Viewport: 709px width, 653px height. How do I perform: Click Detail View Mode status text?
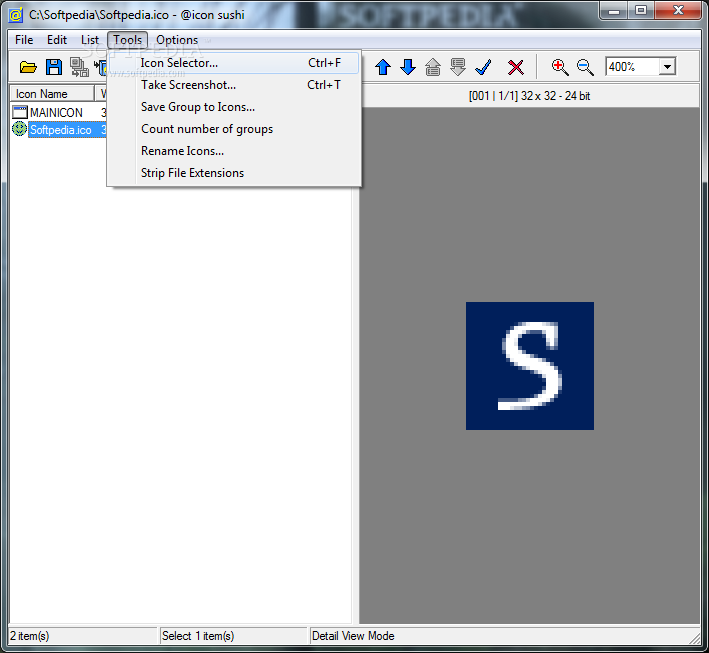353,636
